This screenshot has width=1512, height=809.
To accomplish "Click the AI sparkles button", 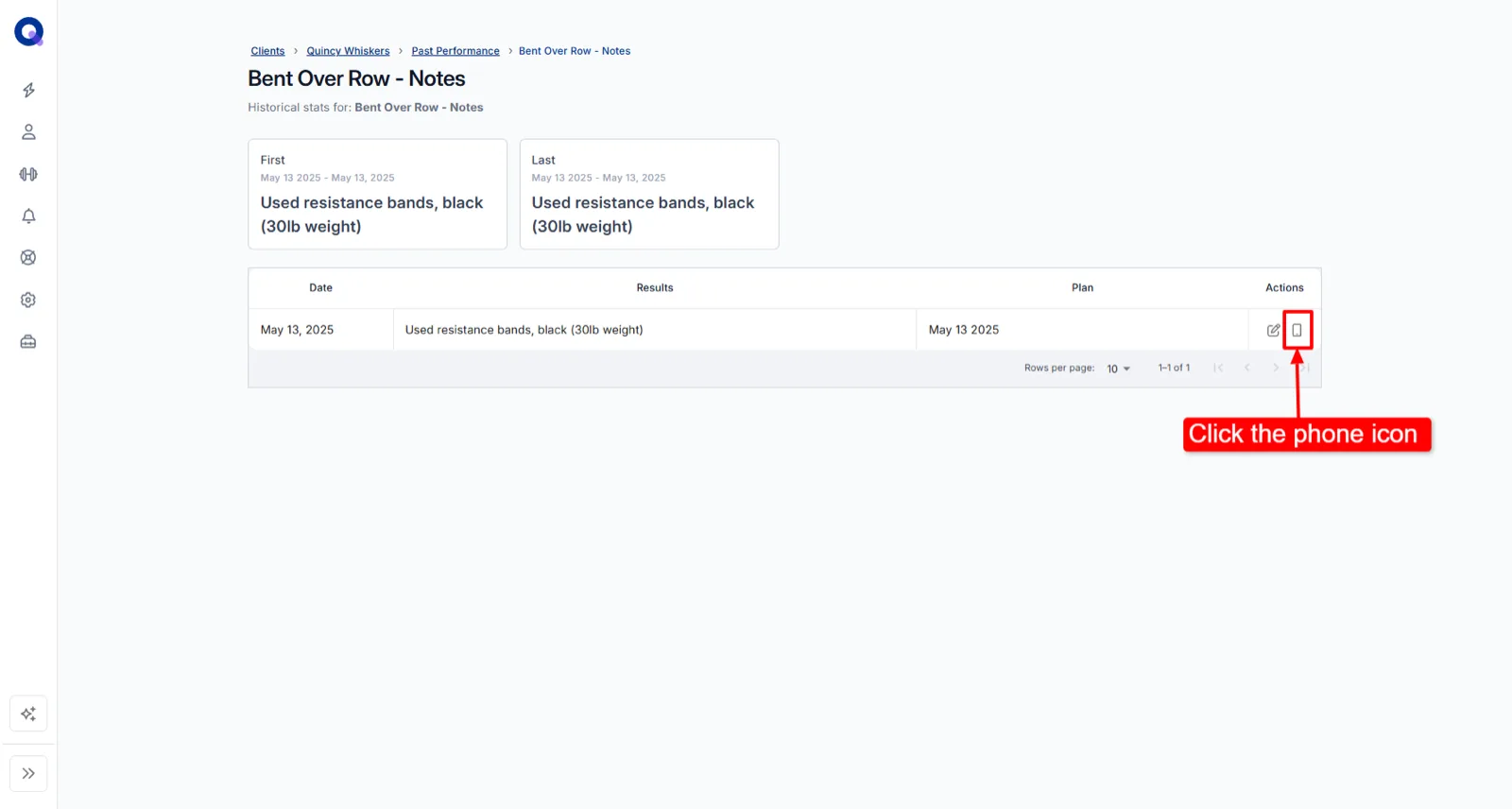I will pyautogui.click(x=28, y=714).
